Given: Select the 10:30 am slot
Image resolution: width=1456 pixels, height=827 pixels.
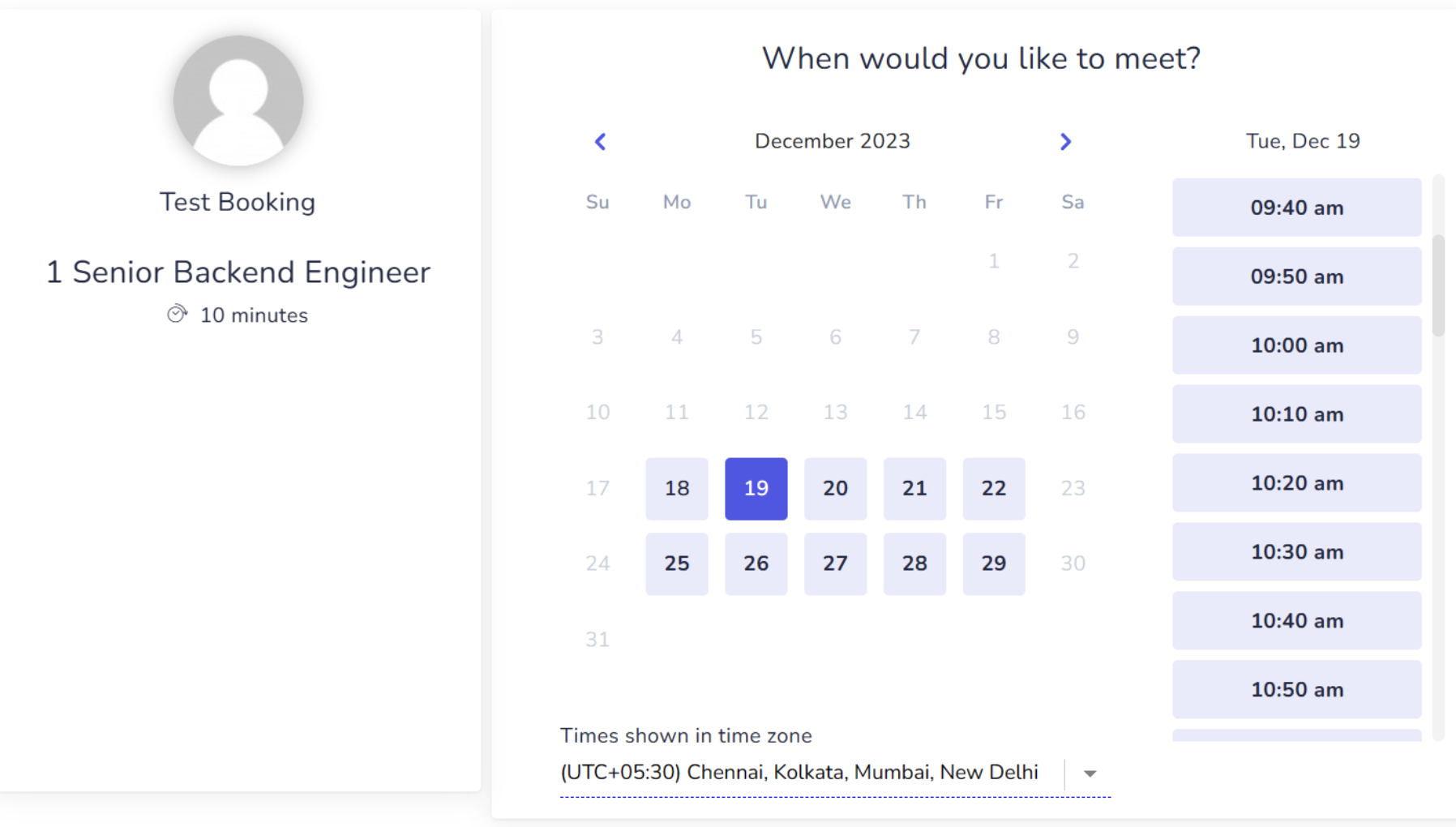Looking at the screenshot, I should (x=1297, y=552).
